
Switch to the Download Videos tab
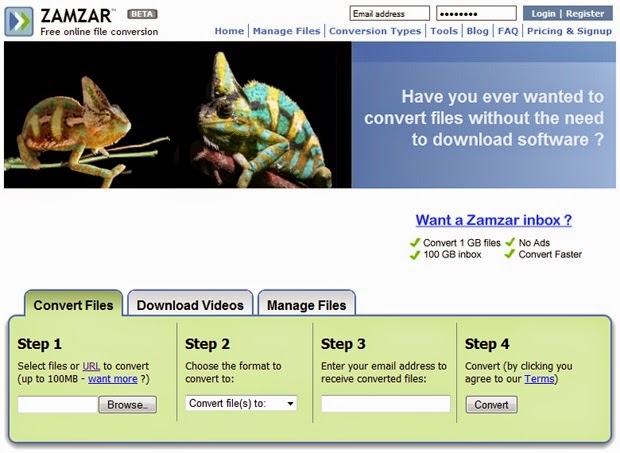point(190,303)
